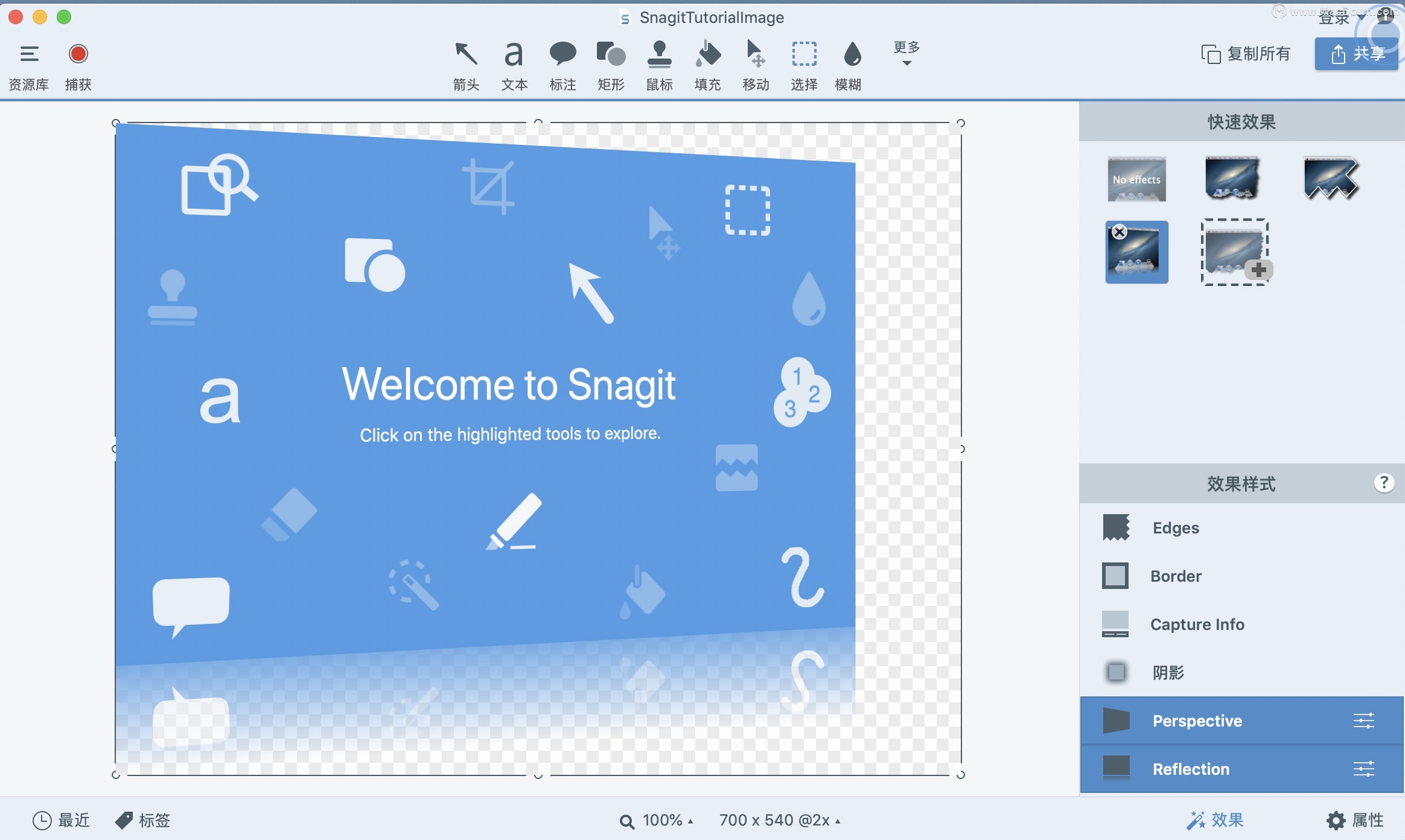This screenshot has width=1405, height=840.
Task: Apply the No effects quick effect thumbnail
Action: (x=1136, y=179)
